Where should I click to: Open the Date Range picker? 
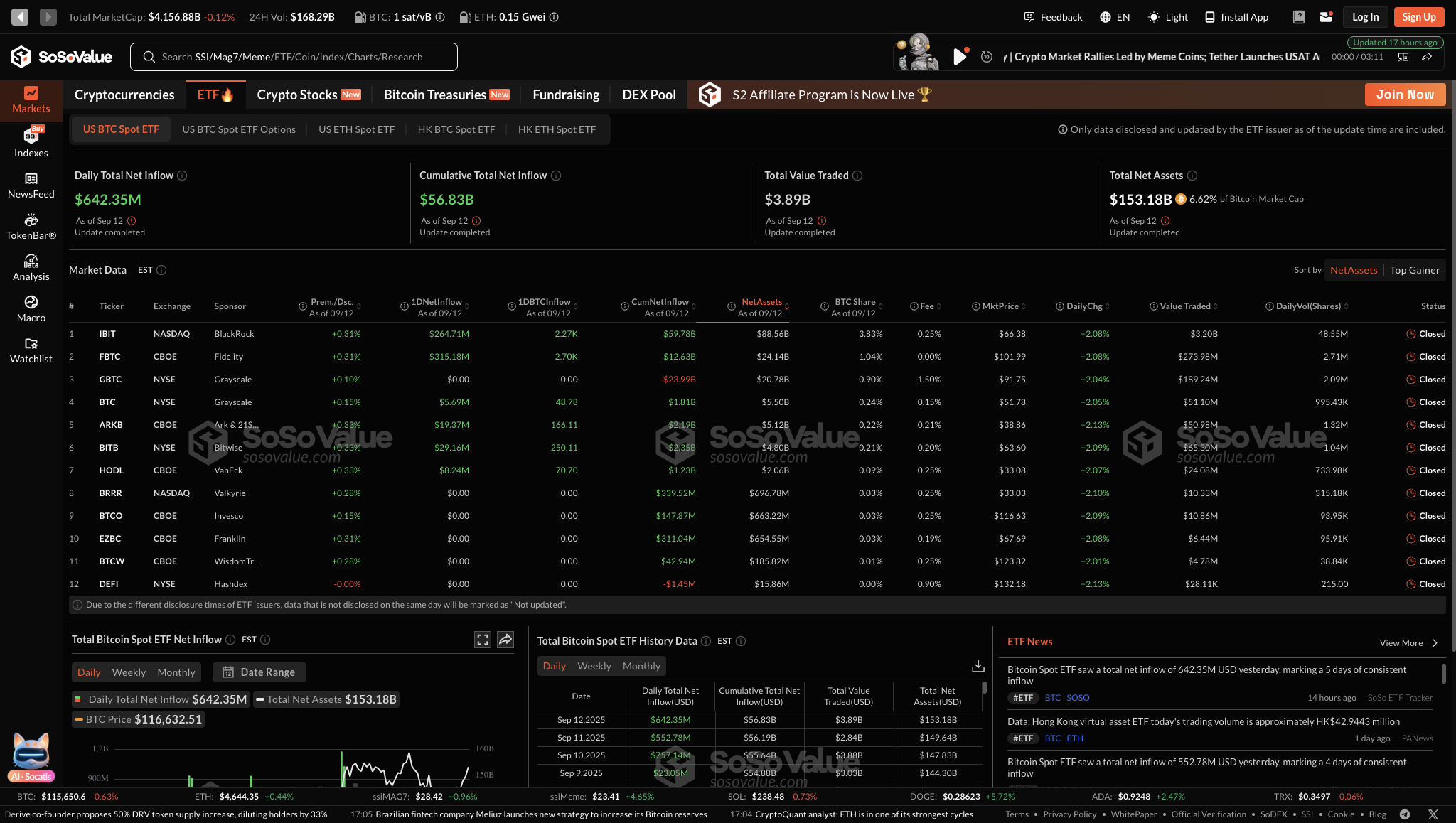coord(259,672)
